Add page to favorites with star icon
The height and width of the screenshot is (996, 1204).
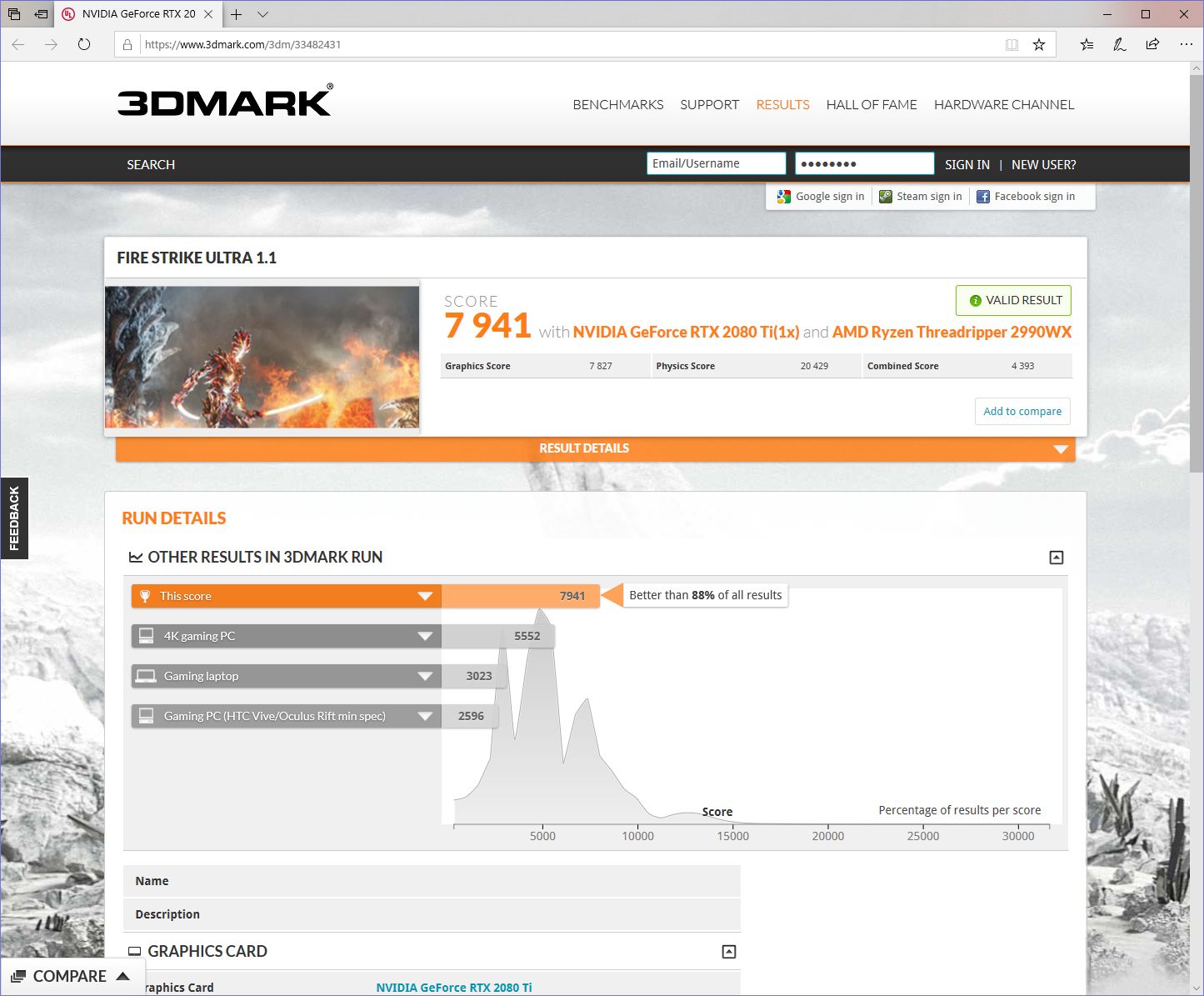coord(1038,44)
